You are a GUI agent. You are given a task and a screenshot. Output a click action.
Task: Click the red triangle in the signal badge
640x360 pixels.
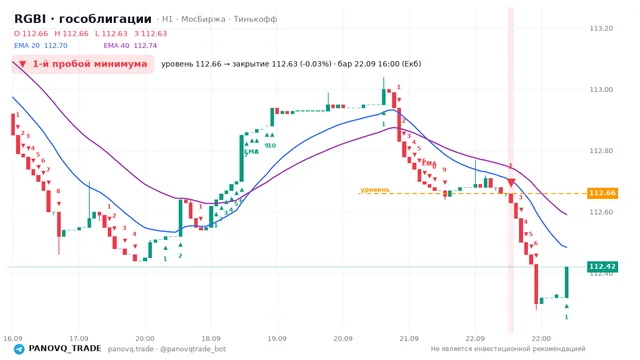click(x=22, y=64)
